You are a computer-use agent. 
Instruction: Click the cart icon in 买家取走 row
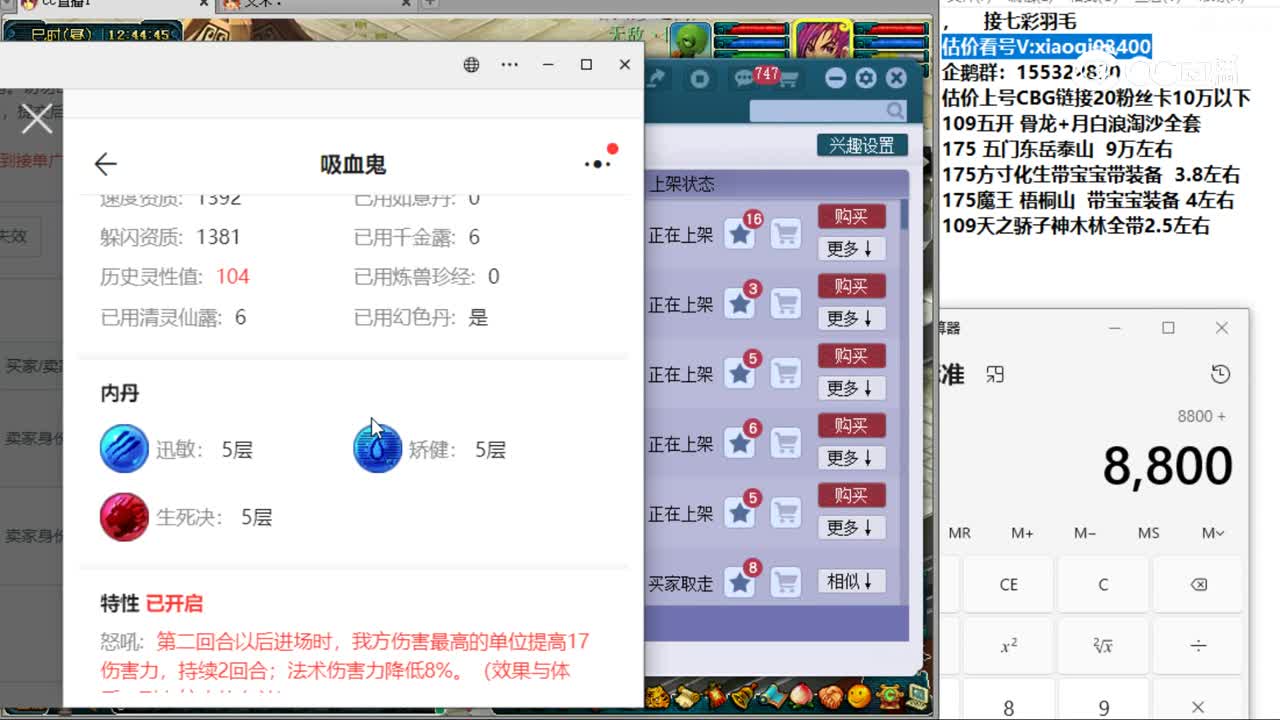tap(786, 583)
